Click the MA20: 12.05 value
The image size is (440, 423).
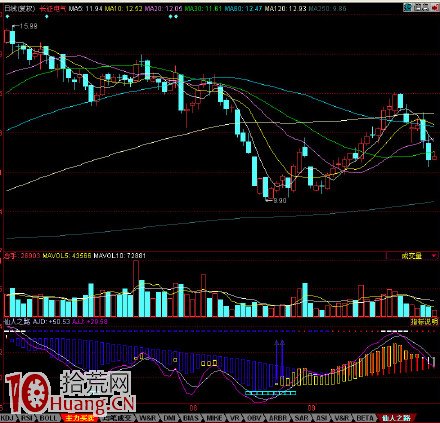163,9
